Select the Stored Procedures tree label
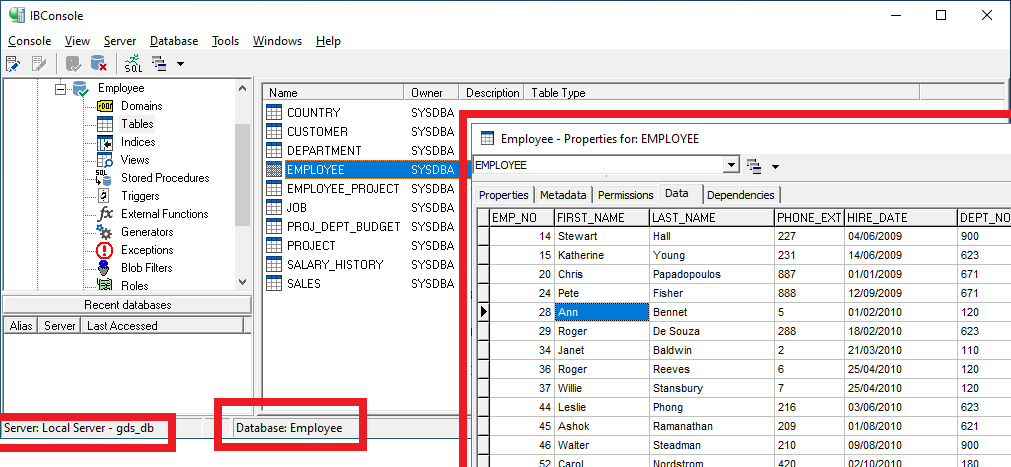 pos(165,178)
